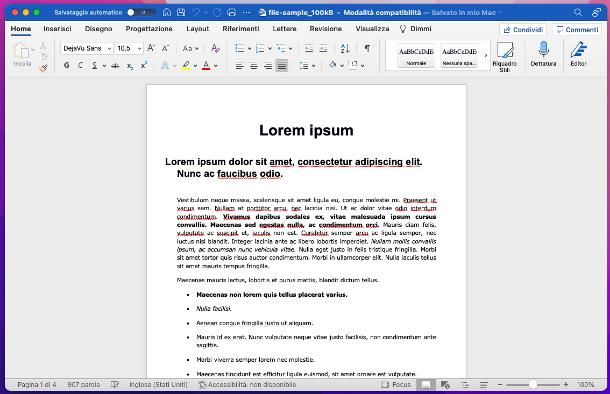Print the document using the printer icon
Viewport: 610px width, 394px height.
[231, 12]
